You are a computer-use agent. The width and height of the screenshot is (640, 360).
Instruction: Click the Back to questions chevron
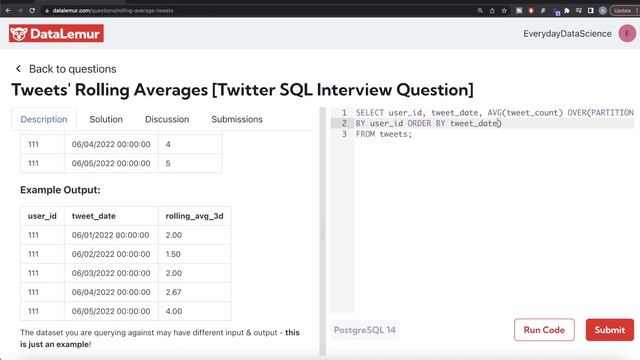(x=18, y=69)
